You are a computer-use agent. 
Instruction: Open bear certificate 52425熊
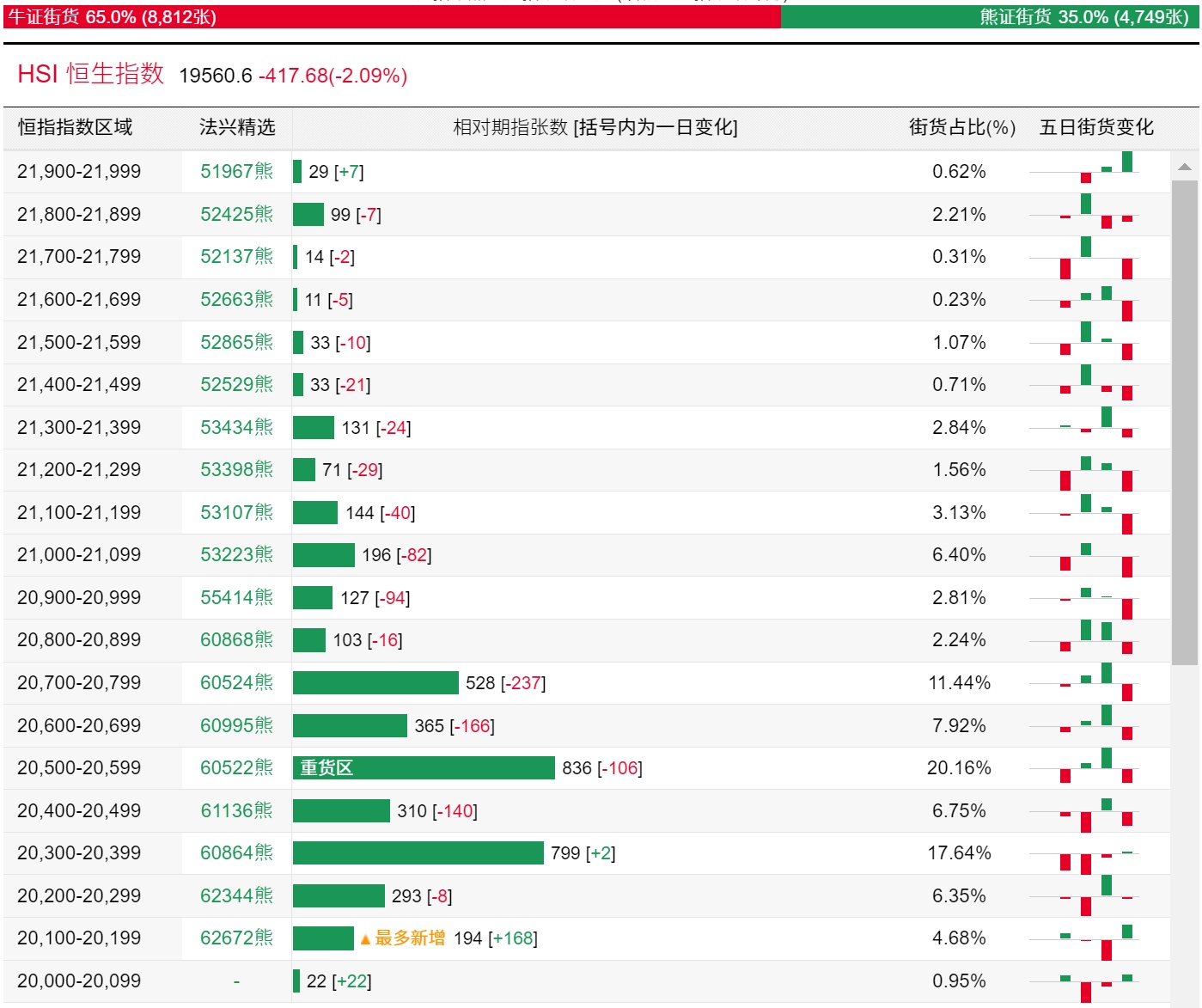[x=236, y=214]
